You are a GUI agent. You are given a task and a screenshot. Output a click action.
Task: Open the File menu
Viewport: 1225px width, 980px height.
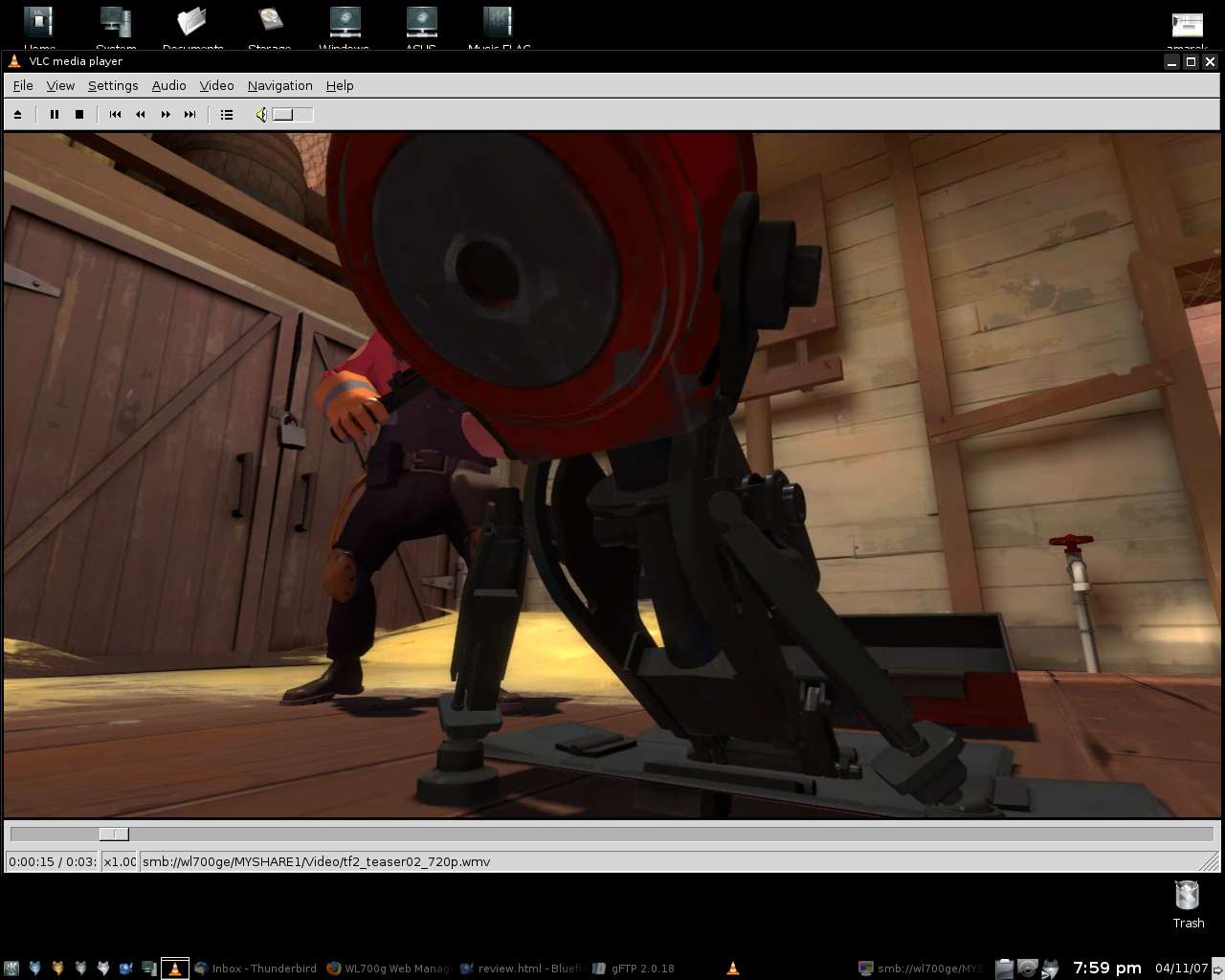(23, 86)
